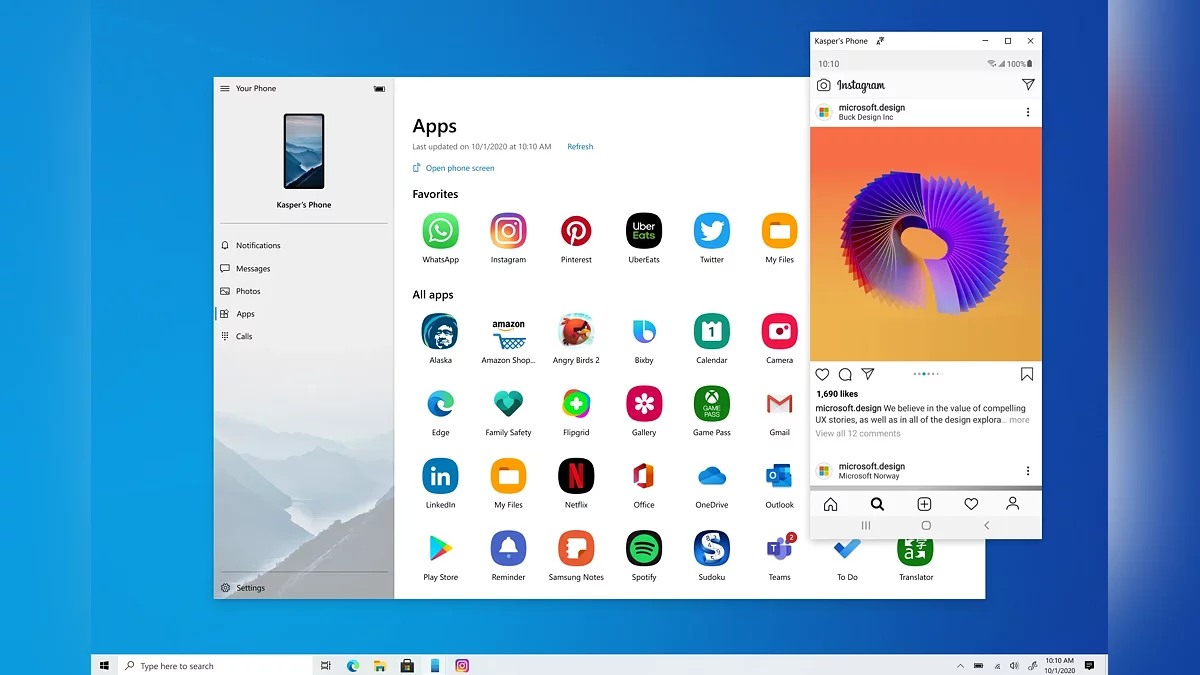Open Teams with notification badge
This screenshot has height=675, width=1200.
[x=780, y=548]
